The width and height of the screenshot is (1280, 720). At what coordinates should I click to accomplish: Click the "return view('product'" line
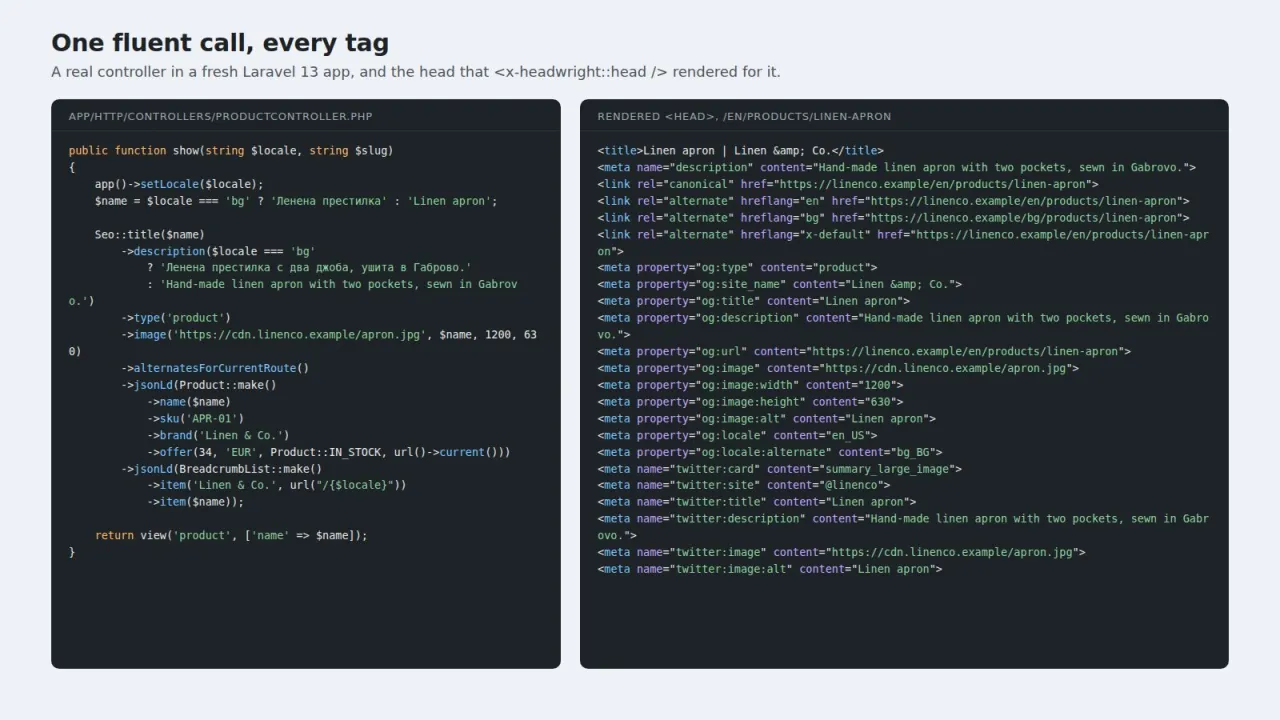point(231,536)
